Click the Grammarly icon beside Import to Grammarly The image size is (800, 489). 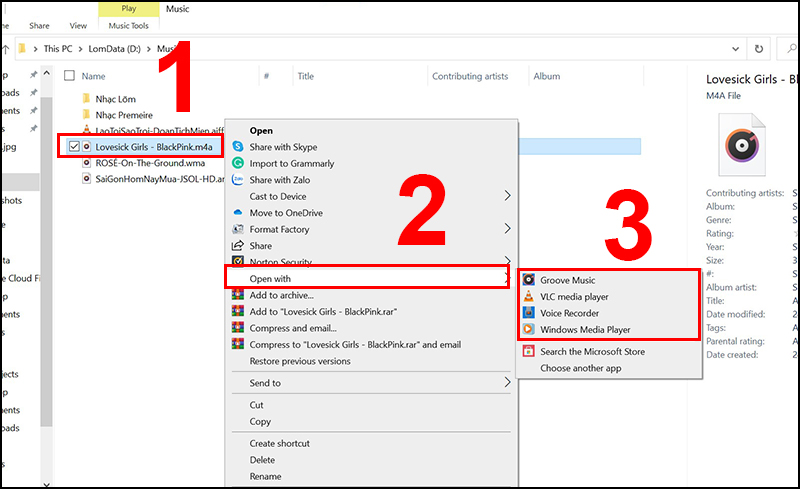click(238, 163)
